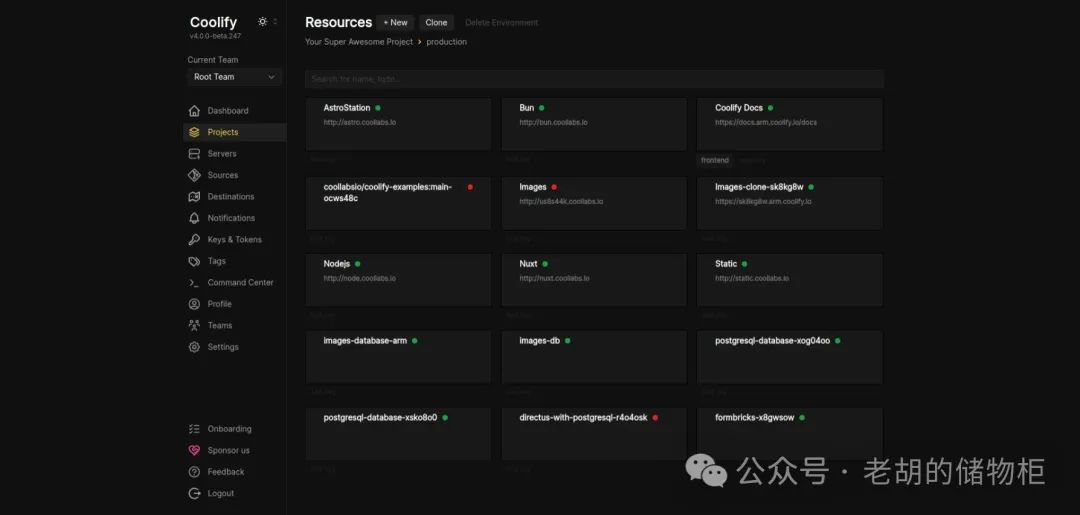Screen dimensions: 1080x515
Task: Open the Nuxt resource card
Action: [x=594, y=280]
